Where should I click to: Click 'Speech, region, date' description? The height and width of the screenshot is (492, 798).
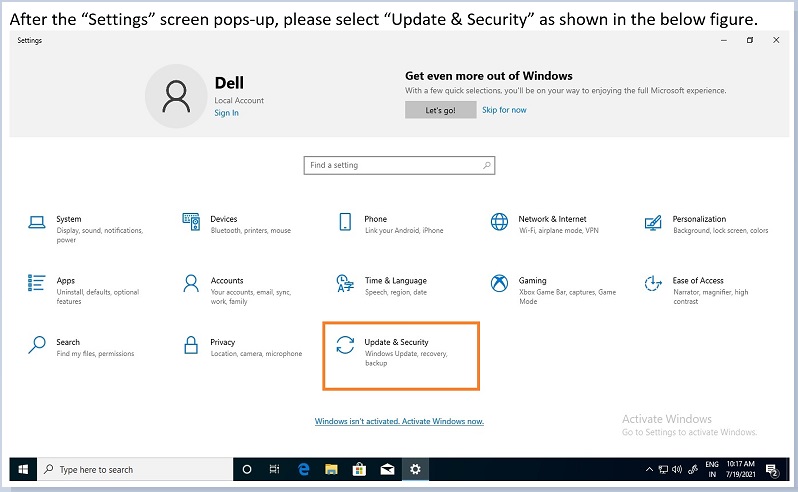point(396,293)
